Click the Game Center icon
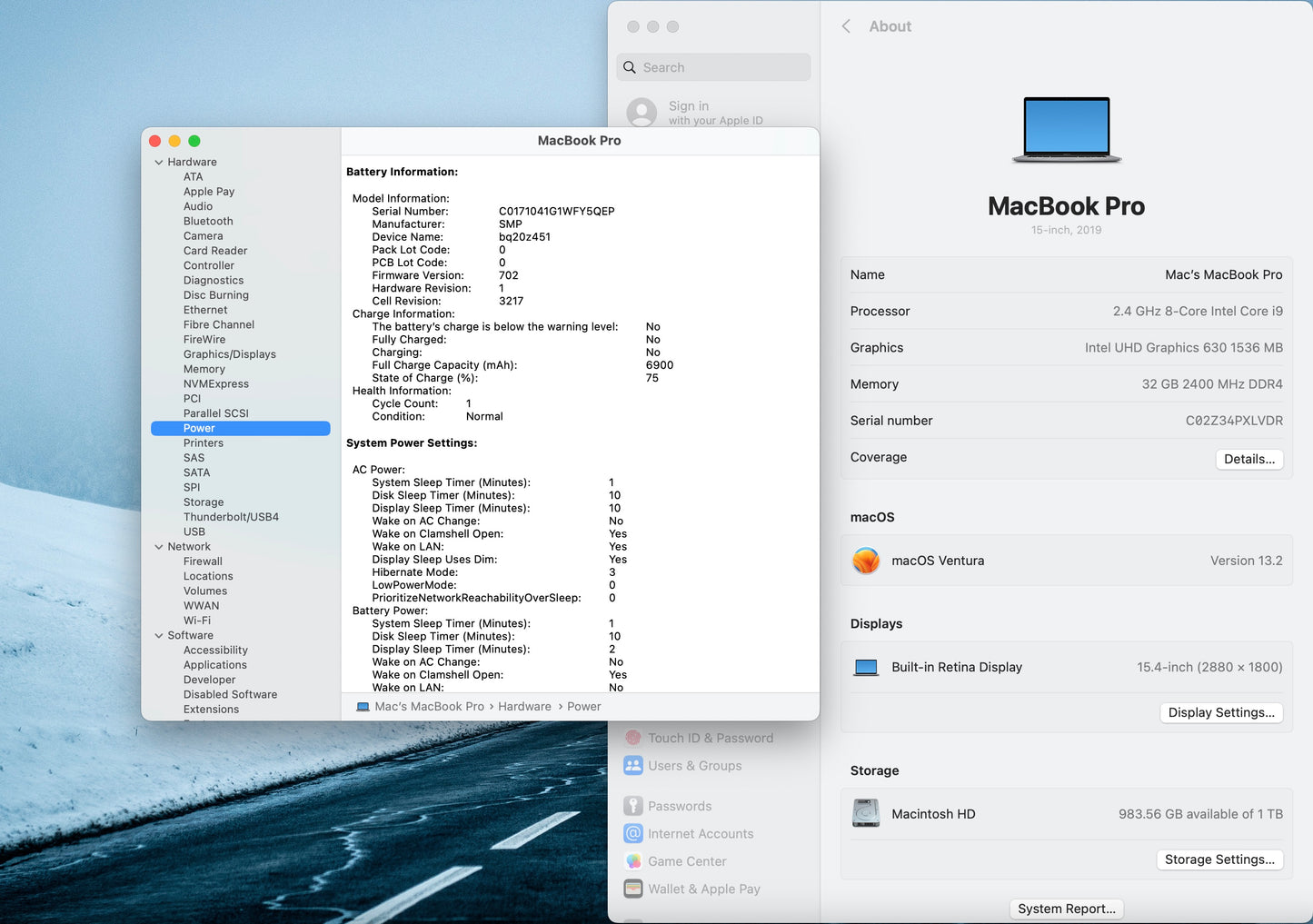The height and width of the screenshot is (924, 1313). tap(633, 861)
